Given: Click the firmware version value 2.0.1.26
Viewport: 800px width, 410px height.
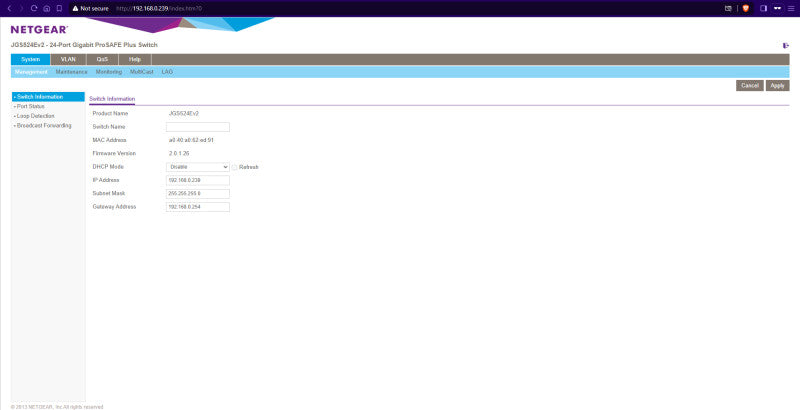Looking at the screenshot, I should (x=179, y=153).
